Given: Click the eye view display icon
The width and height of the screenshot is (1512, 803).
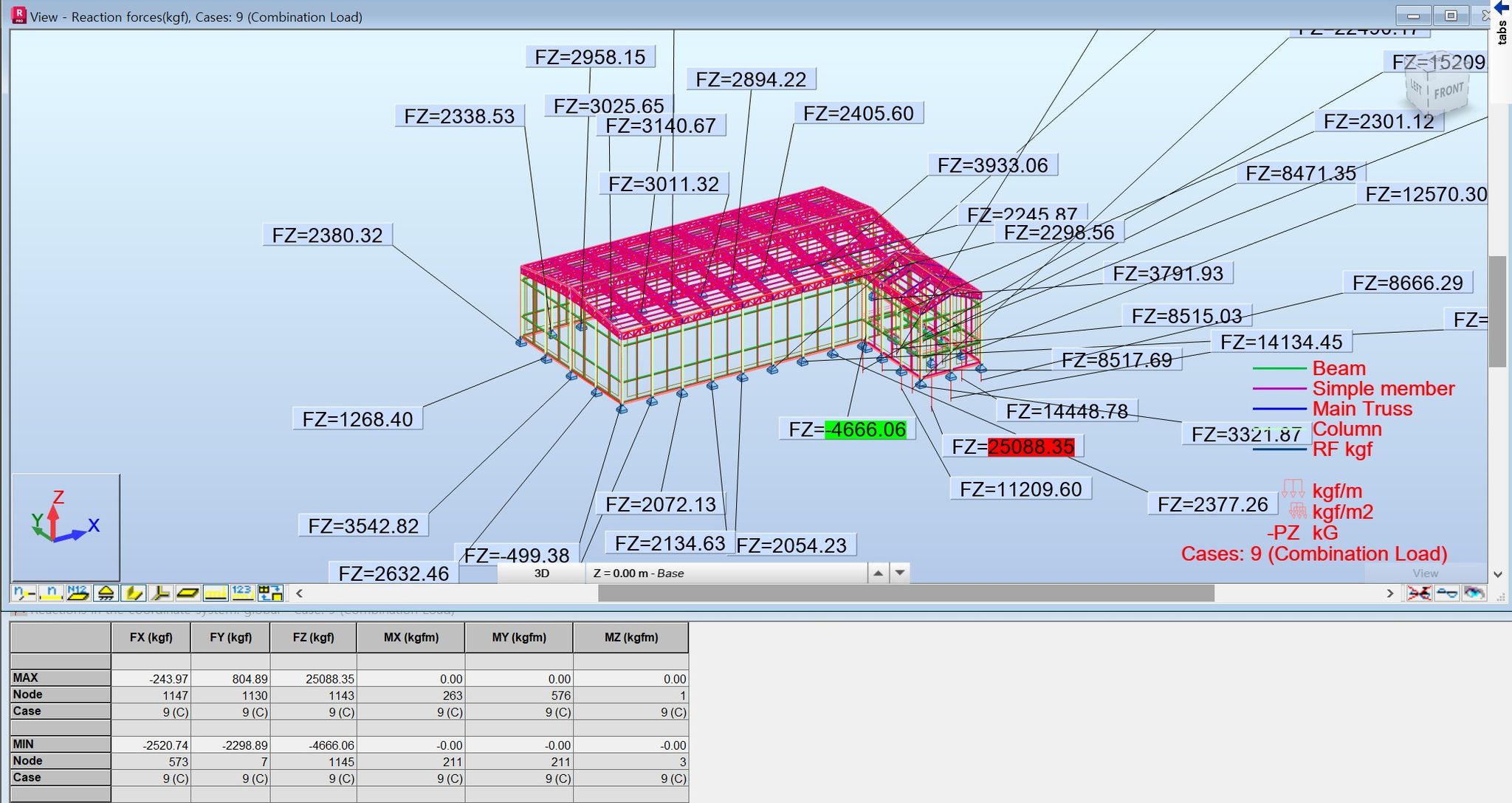Looking at the screenshot, I should tap(1474, 593).
